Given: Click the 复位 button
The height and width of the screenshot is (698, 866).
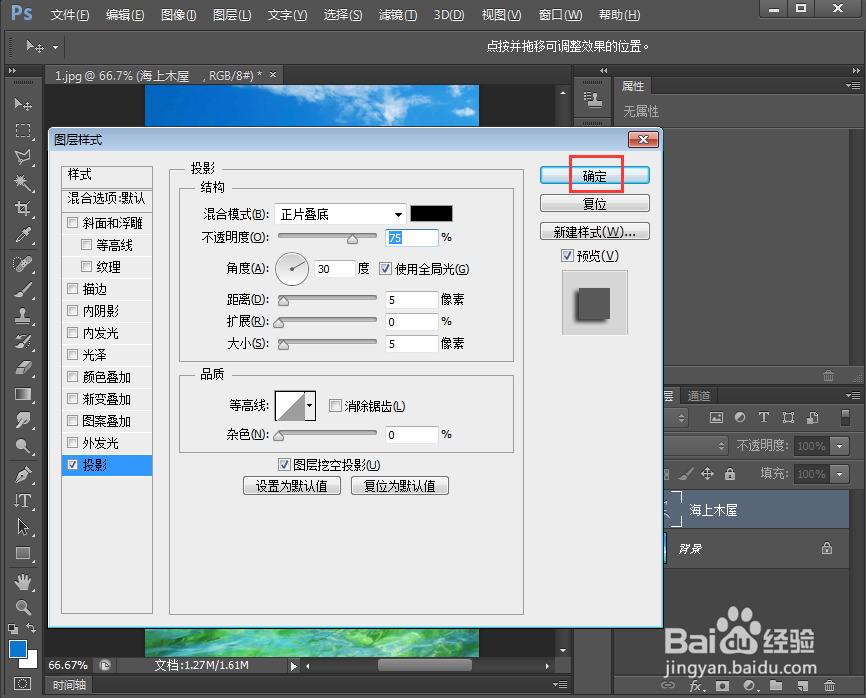Looking at the screenshot, I should click(x=595, y=203).
